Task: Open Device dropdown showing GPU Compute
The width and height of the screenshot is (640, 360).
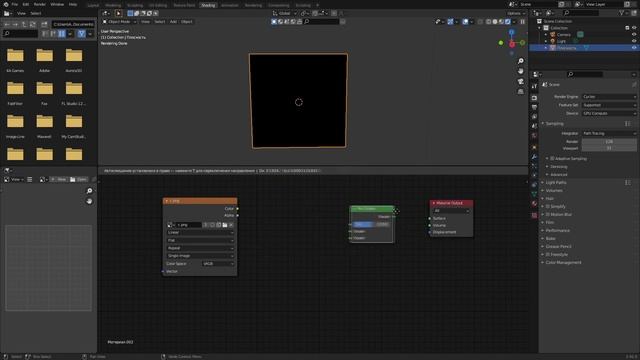Action: coord(609,113)
